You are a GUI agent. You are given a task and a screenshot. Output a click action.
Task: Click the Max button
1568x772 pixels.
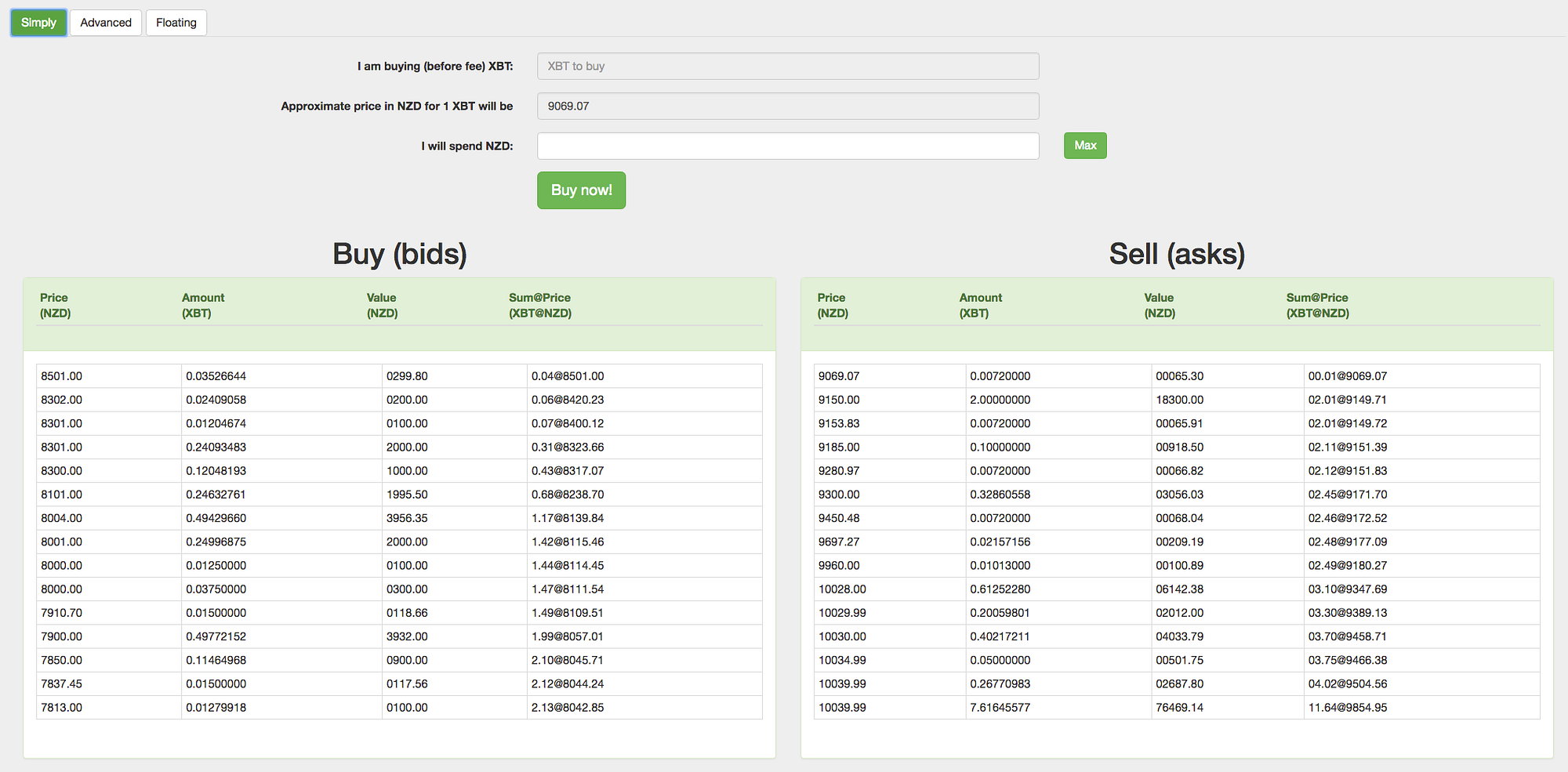pyautogui.click(x=1085, y=146)
